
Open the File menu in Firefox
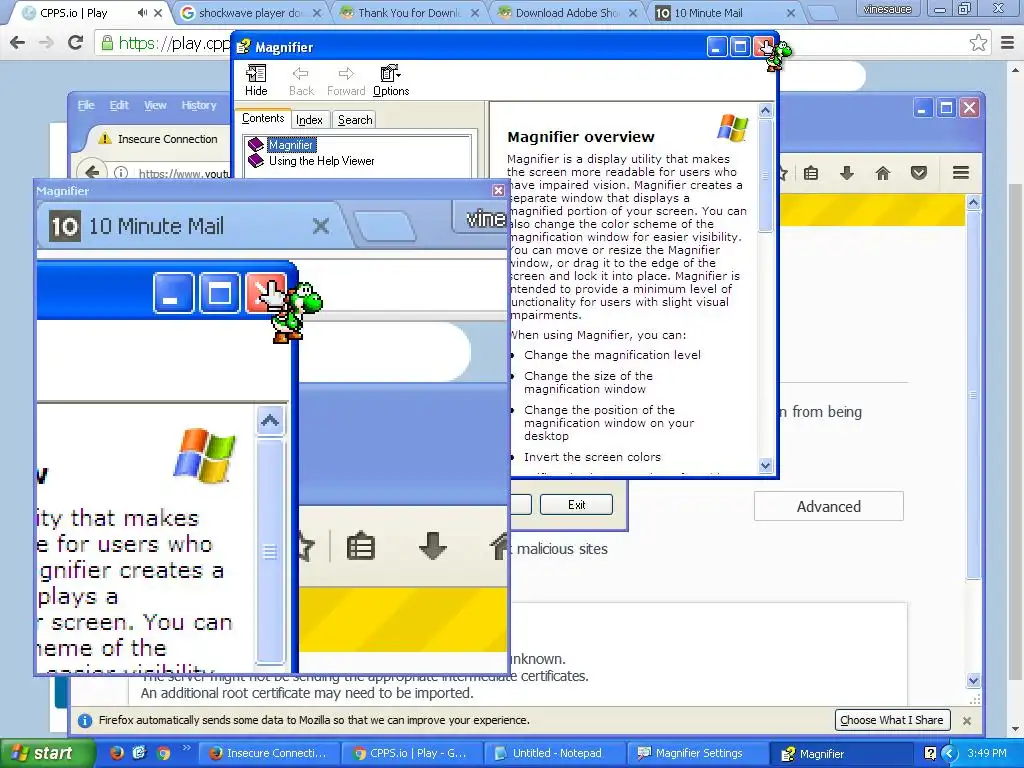click(86, 105)
